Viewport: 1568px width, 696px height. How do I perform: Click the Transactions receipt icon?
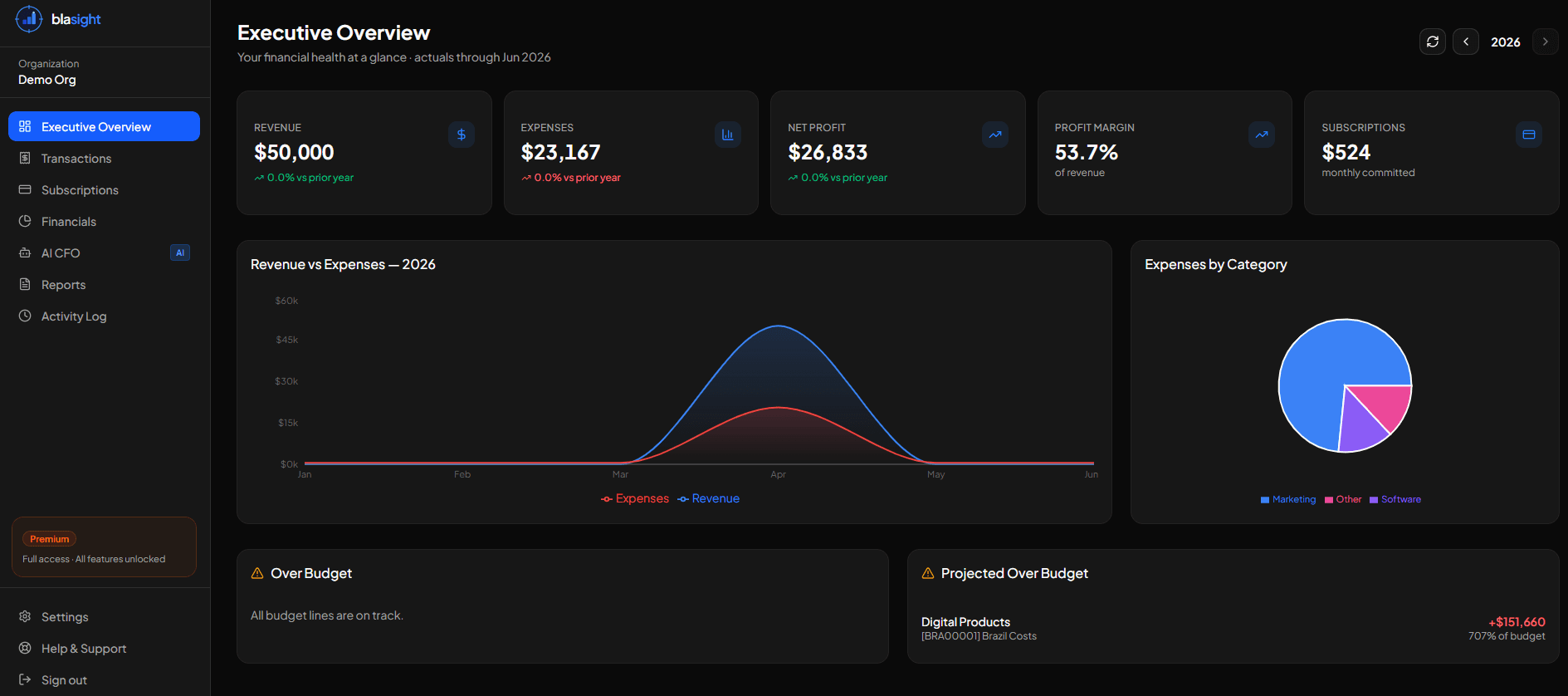(25, 158)
